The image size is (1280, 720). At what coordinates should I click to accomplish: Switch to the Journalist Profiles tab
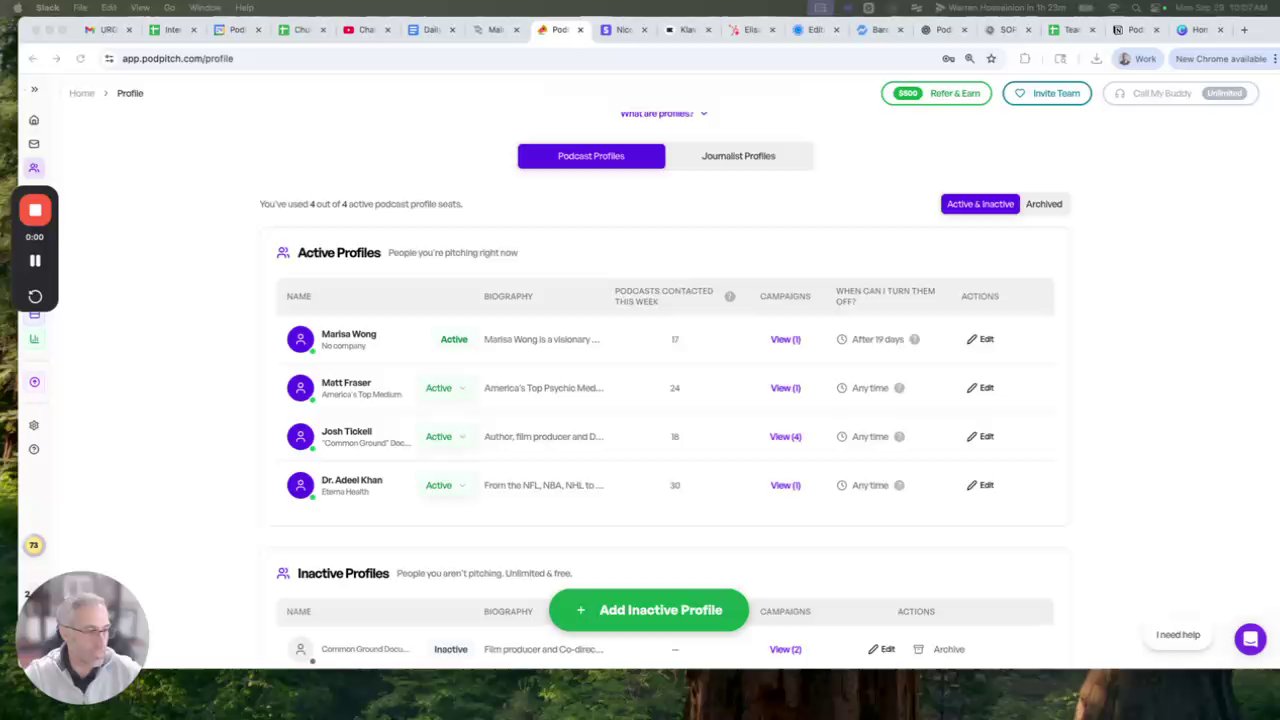pyautogui.click(x=738, y=156)
